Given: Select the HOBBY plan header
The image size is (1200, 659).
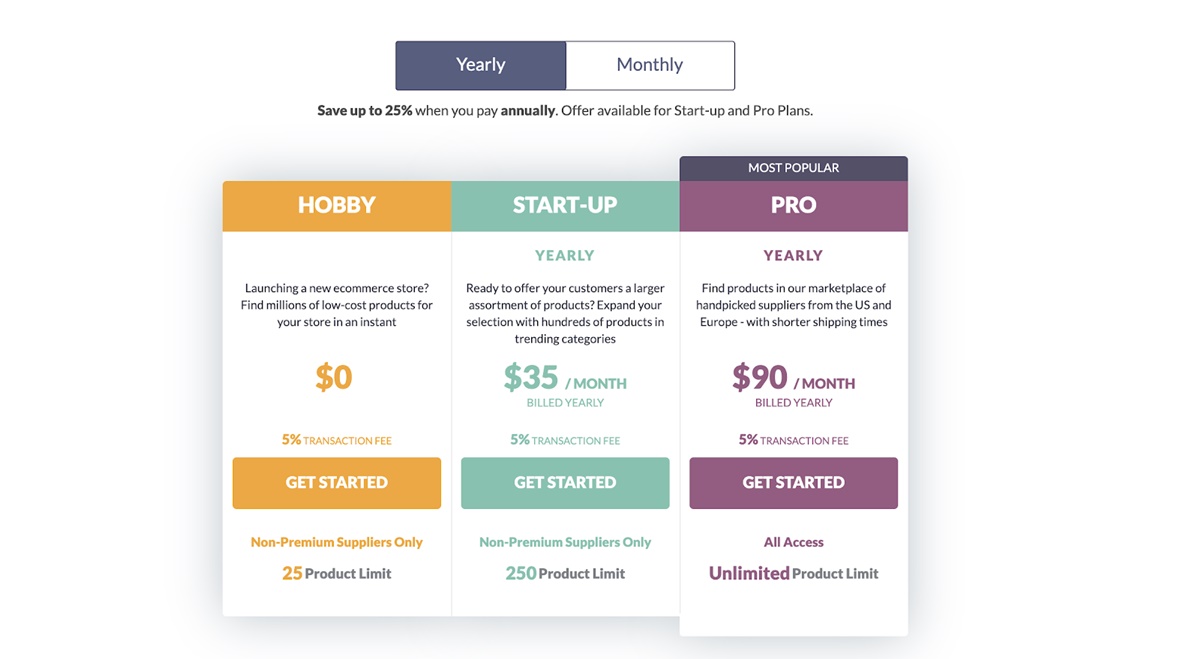Looking at the screenshot, I should coord(337,206).
